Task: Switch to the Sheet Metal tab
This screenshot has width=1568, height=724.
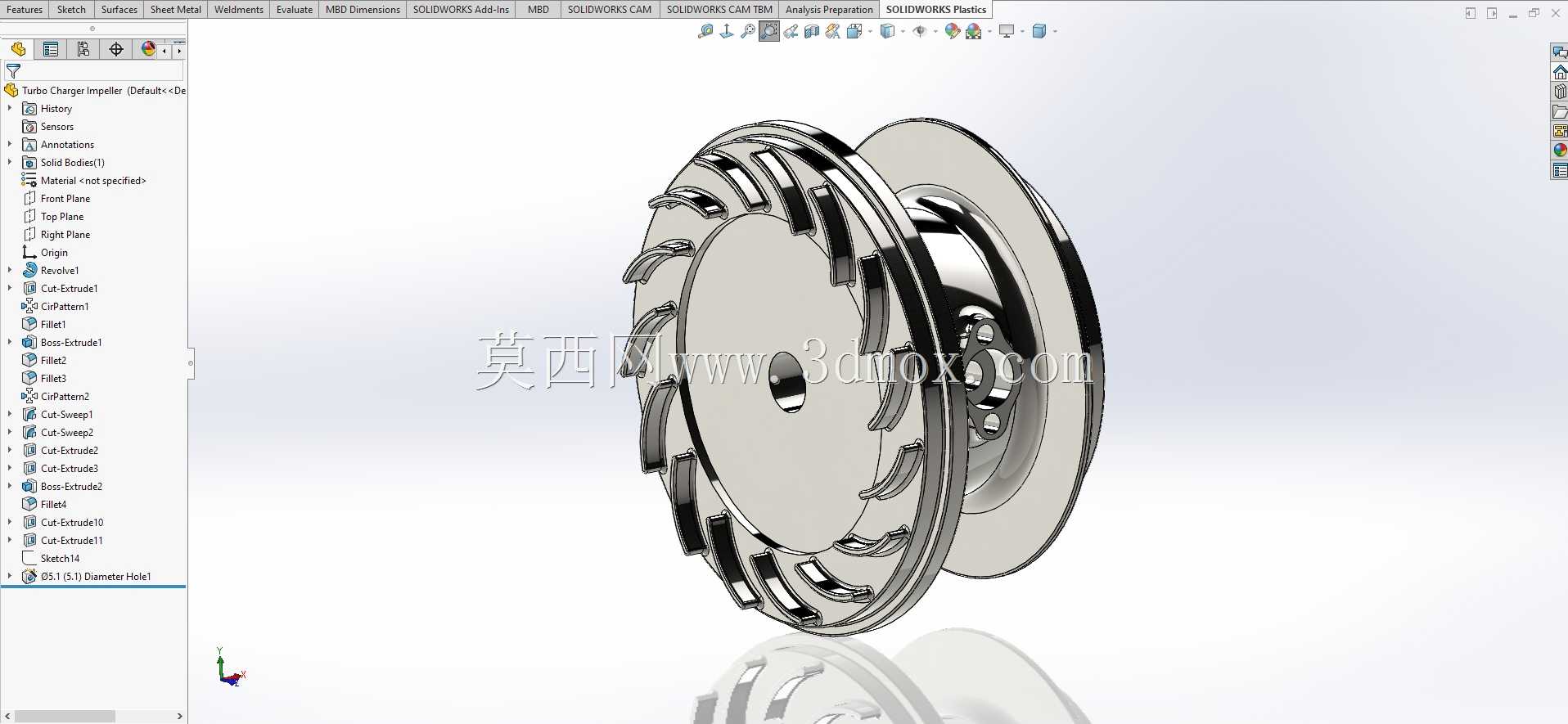Action: (x=176, y=9)
